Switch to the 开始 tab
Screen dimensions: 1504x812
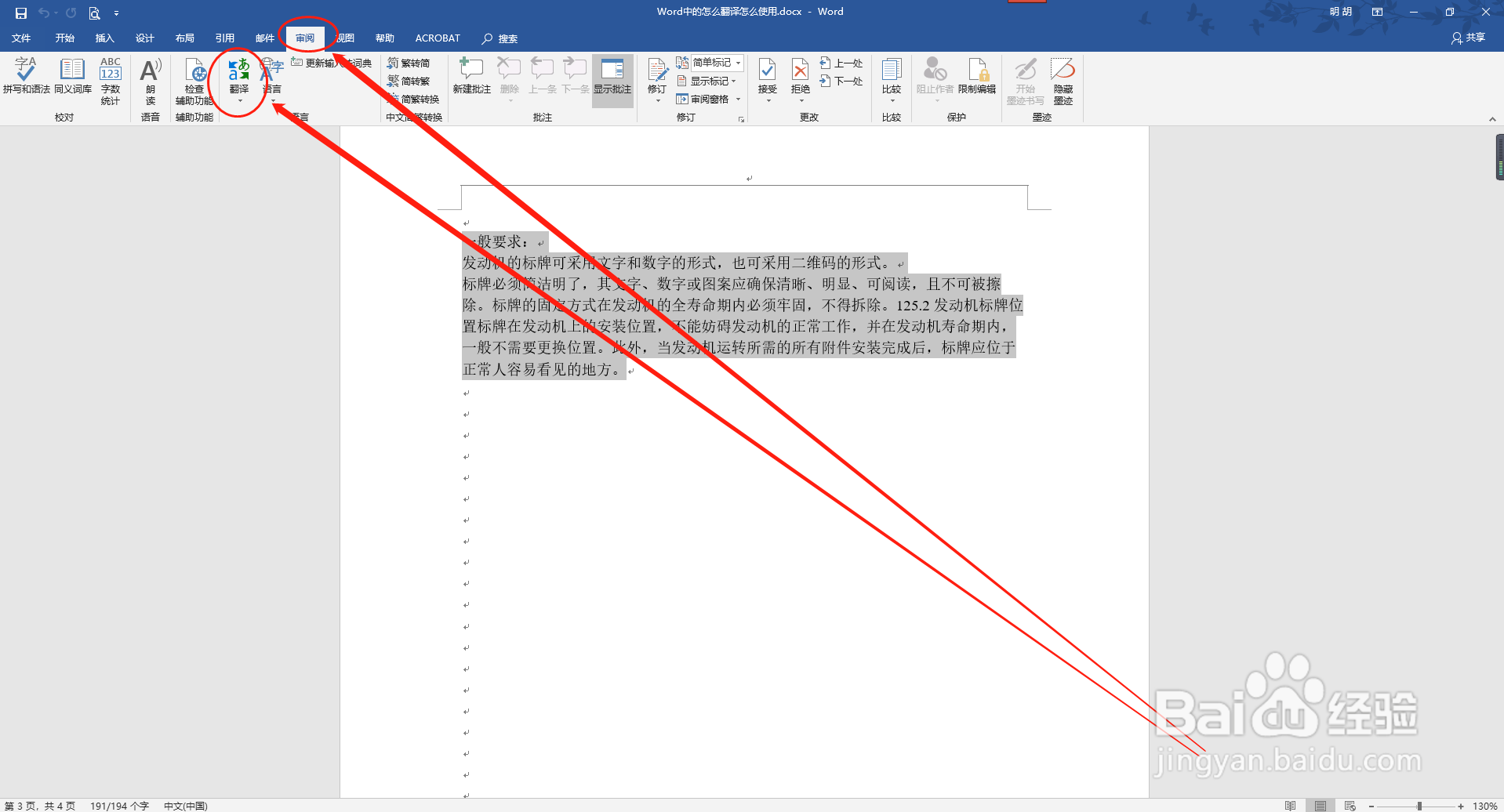coord(65,38)
